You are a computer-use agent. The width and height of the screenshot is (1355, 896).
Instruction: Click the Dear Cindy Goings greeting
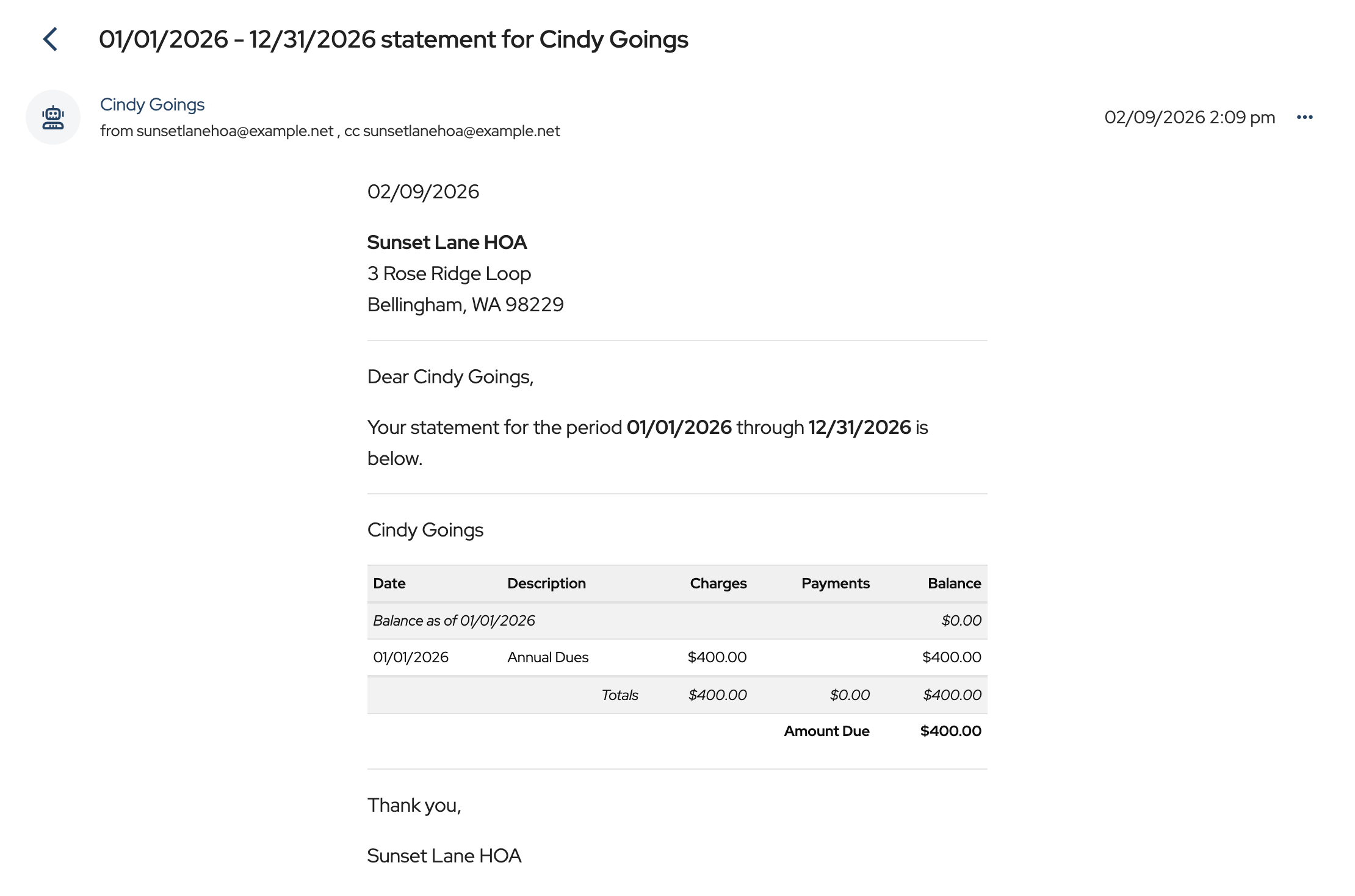(450, 377)
